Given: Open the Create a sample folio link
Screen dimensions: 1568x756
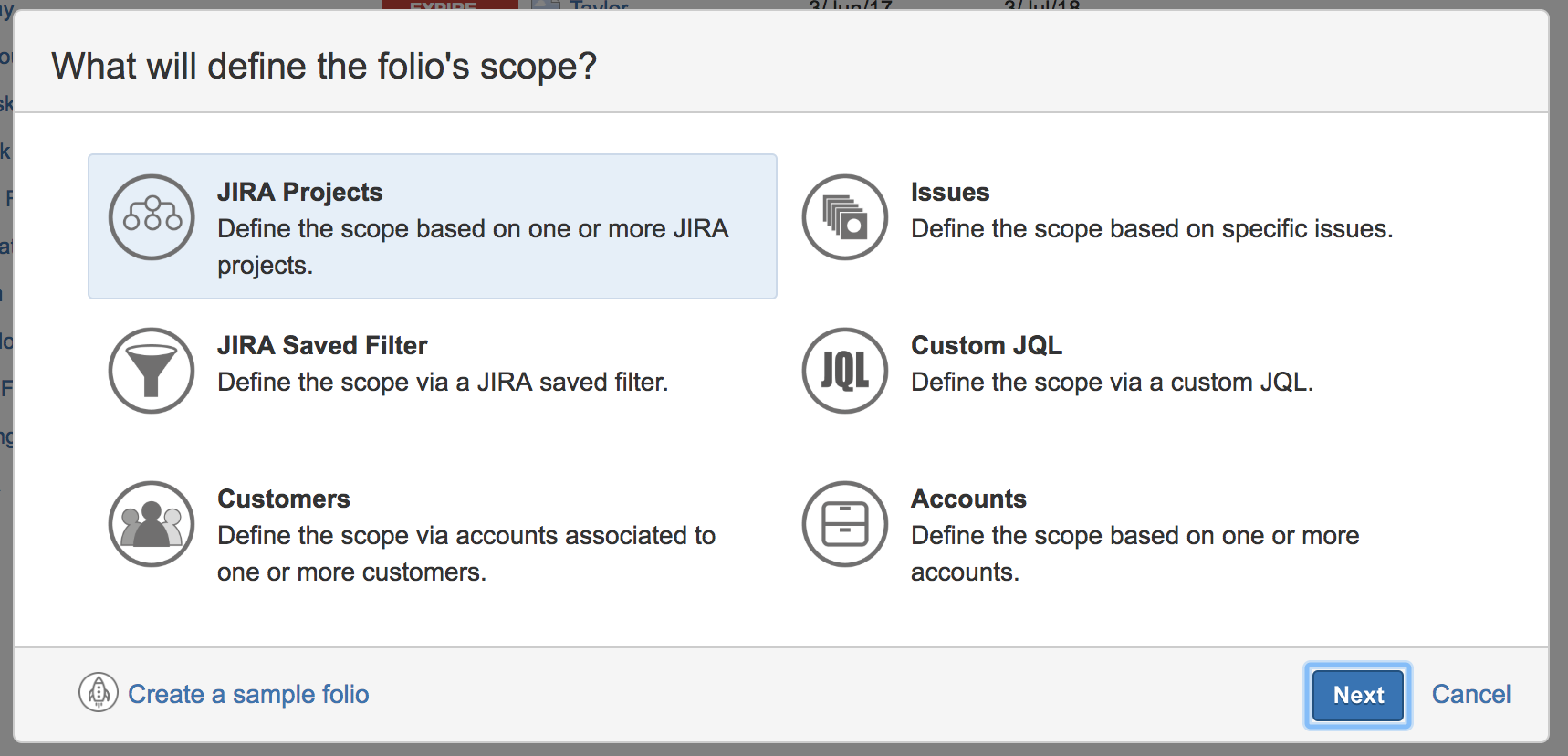Looking at the screenshot, I should [248, 694].
